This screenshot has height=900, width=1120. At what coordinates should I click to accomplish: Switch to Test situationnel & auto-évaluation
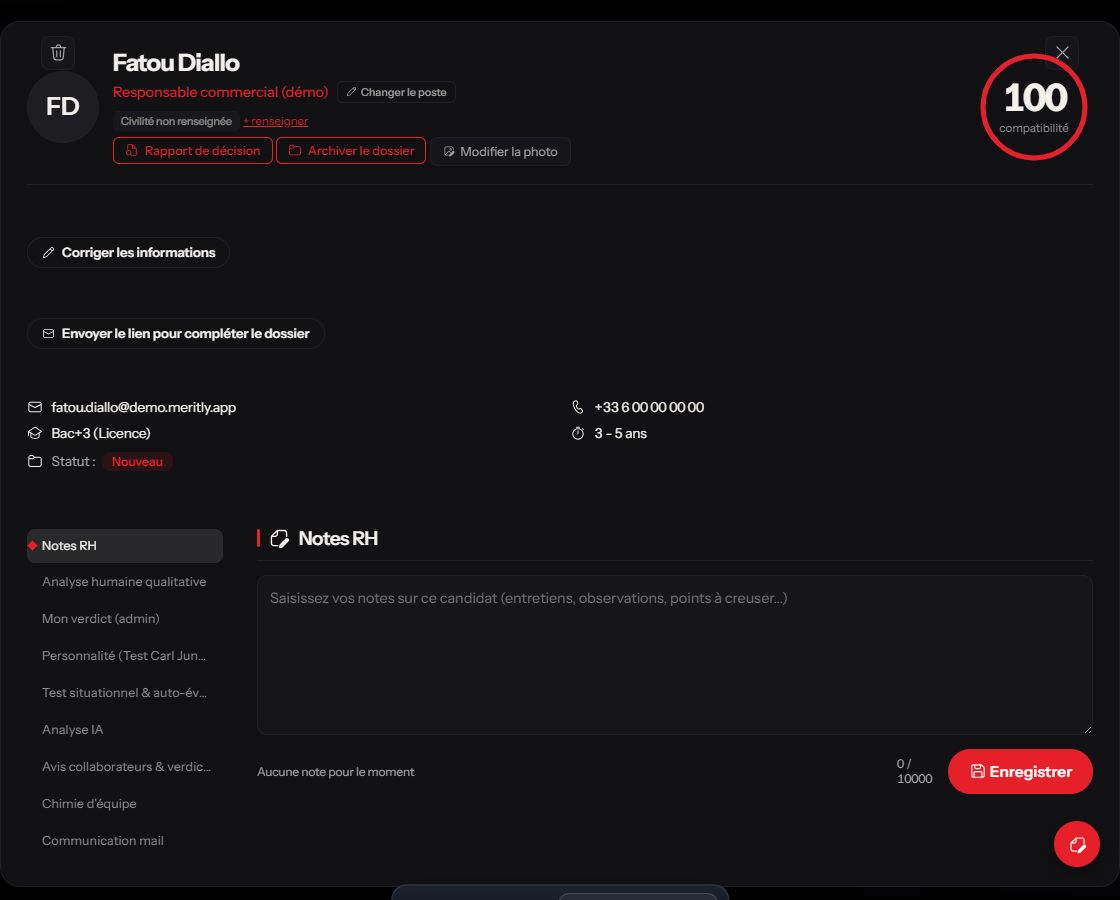[x=125, y=693]
